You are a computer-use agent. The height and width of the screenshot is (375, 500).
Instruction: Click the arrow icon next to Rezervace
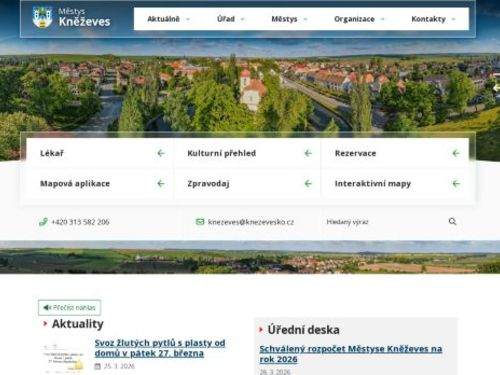(456, 153)
